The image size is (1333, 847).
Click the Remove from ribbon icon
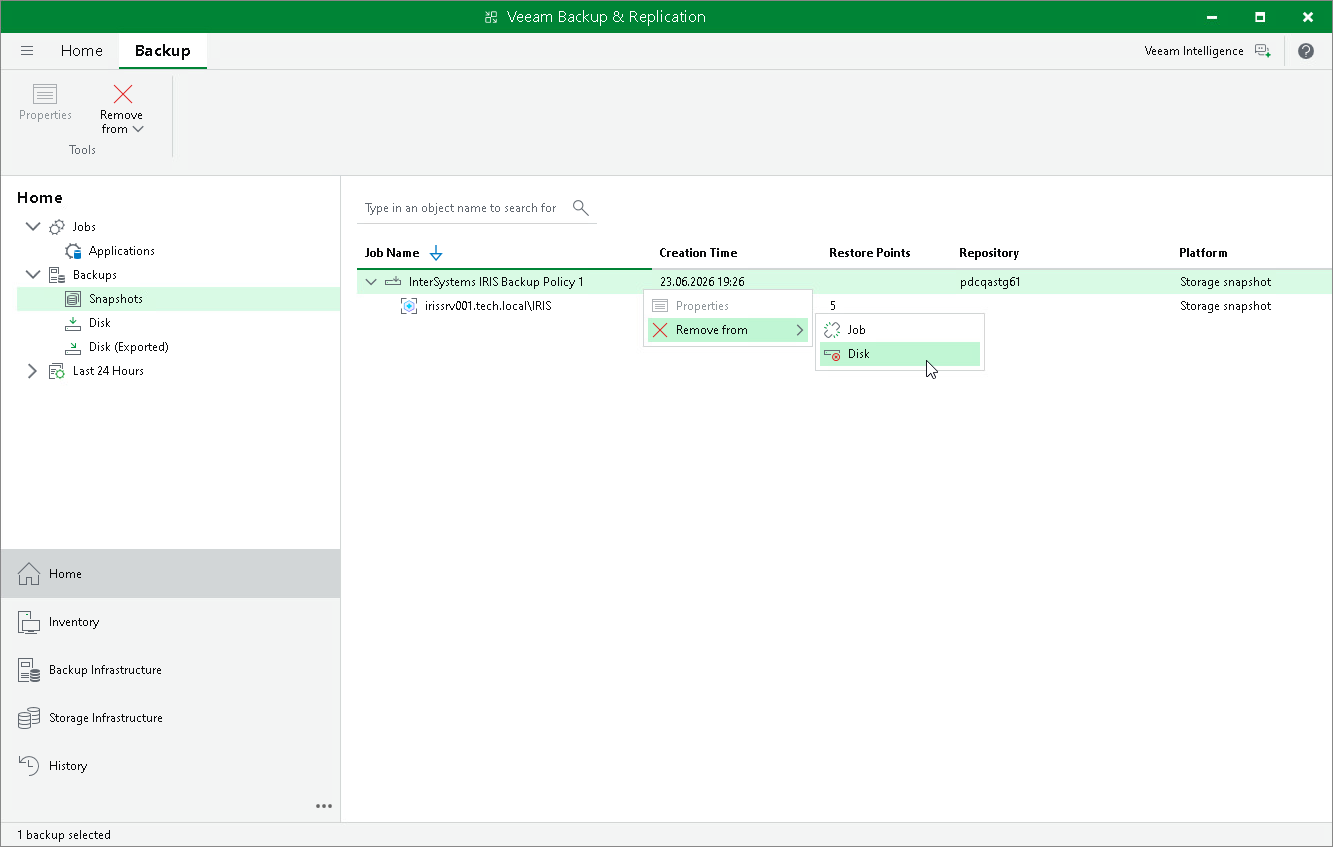point(123,95)
